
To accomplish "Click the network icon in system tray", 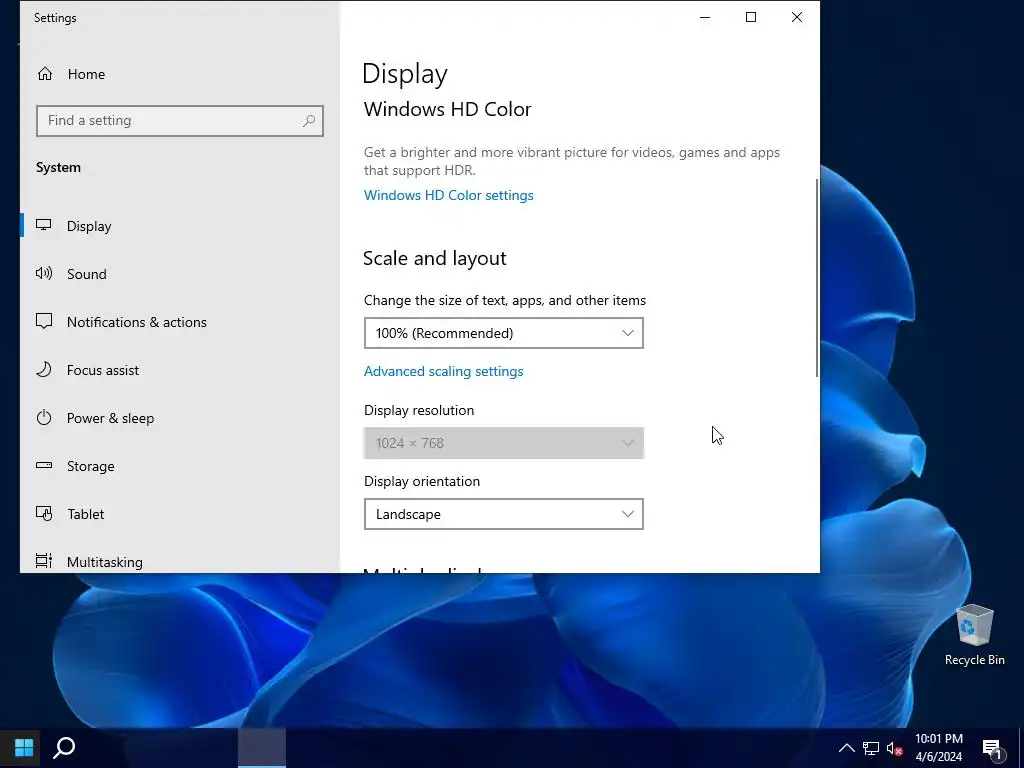I will (871, 748).
